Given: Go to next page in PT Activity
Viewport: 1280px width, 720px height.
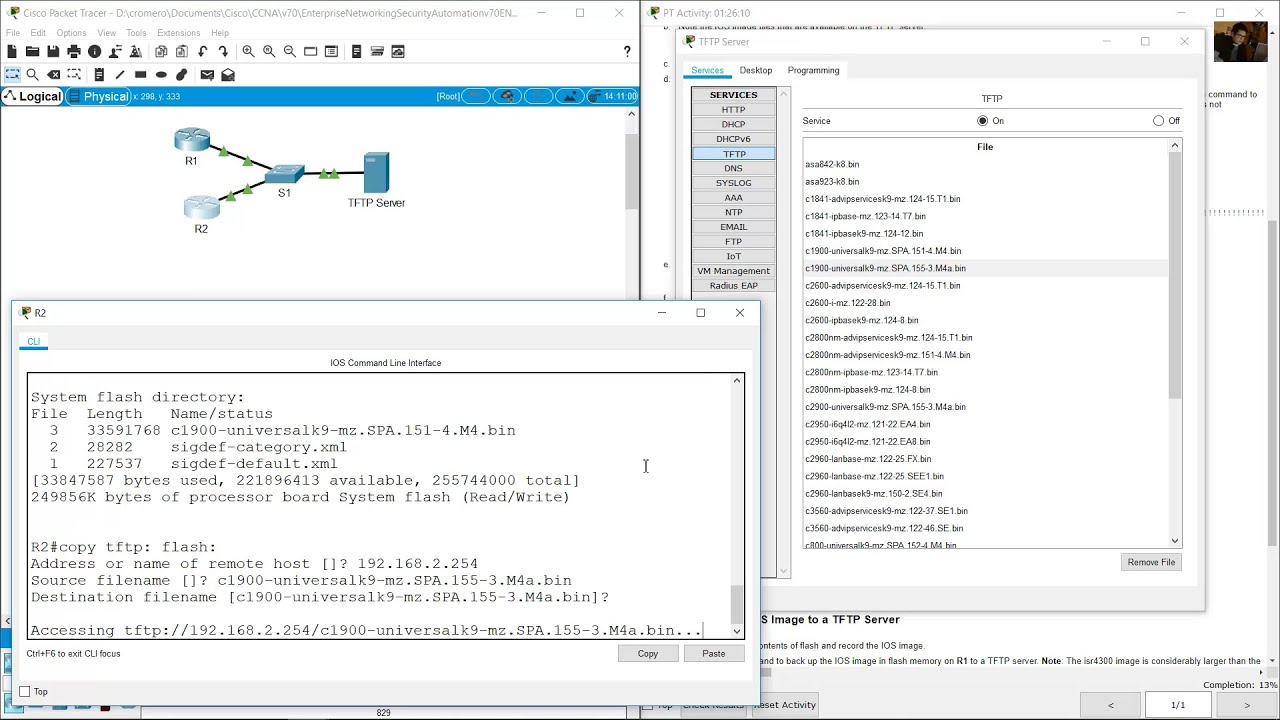Looking at the screenshot, I should [1246, 705].
